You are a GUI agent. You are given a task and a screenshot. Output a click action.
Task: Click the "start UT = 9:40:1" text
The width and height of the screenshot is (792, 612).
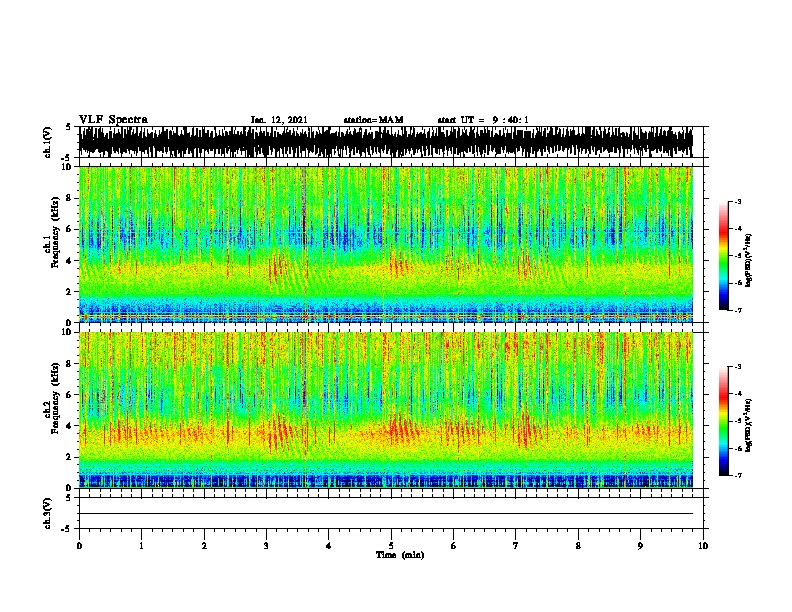[483, 120]
